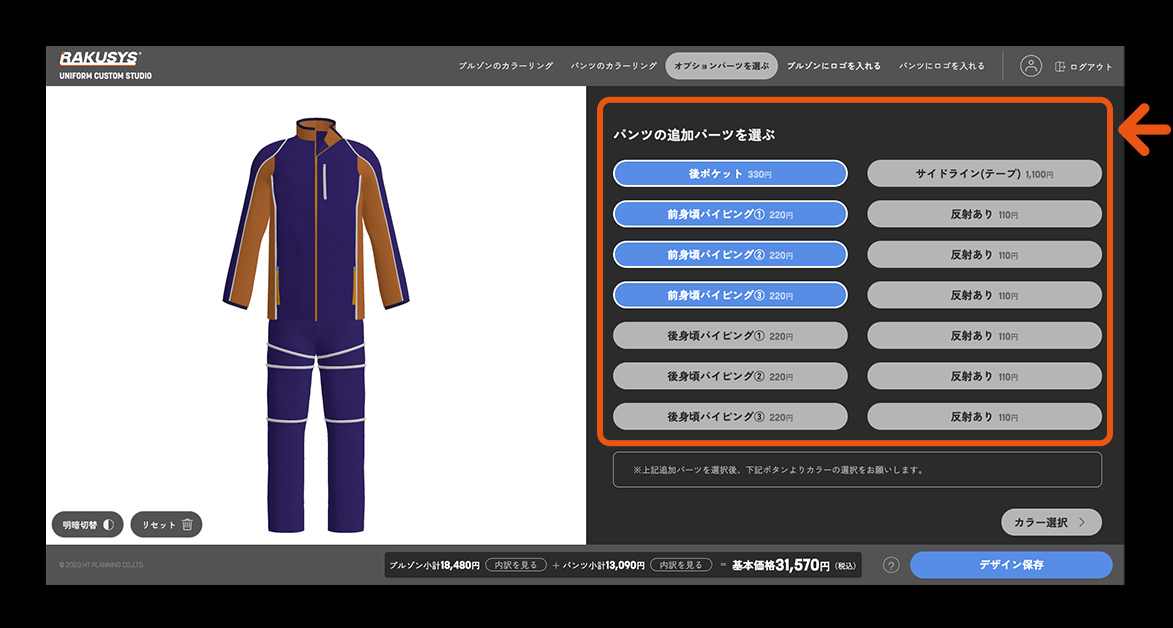The height and width of the screenshot is (628, 1173).
Task: Open ブルゾンにロゴを入れる tab
Action: (833, 66)
